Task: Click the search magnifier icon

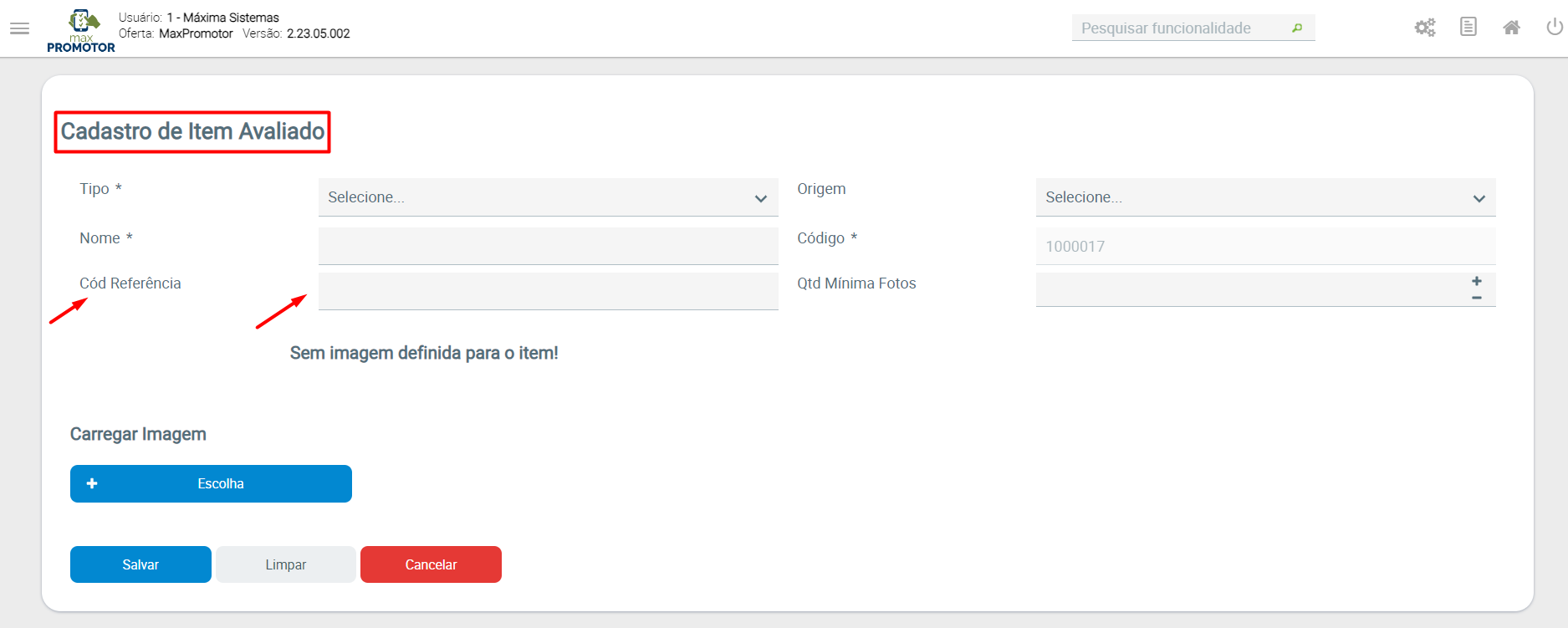Action: point(1297,28)
